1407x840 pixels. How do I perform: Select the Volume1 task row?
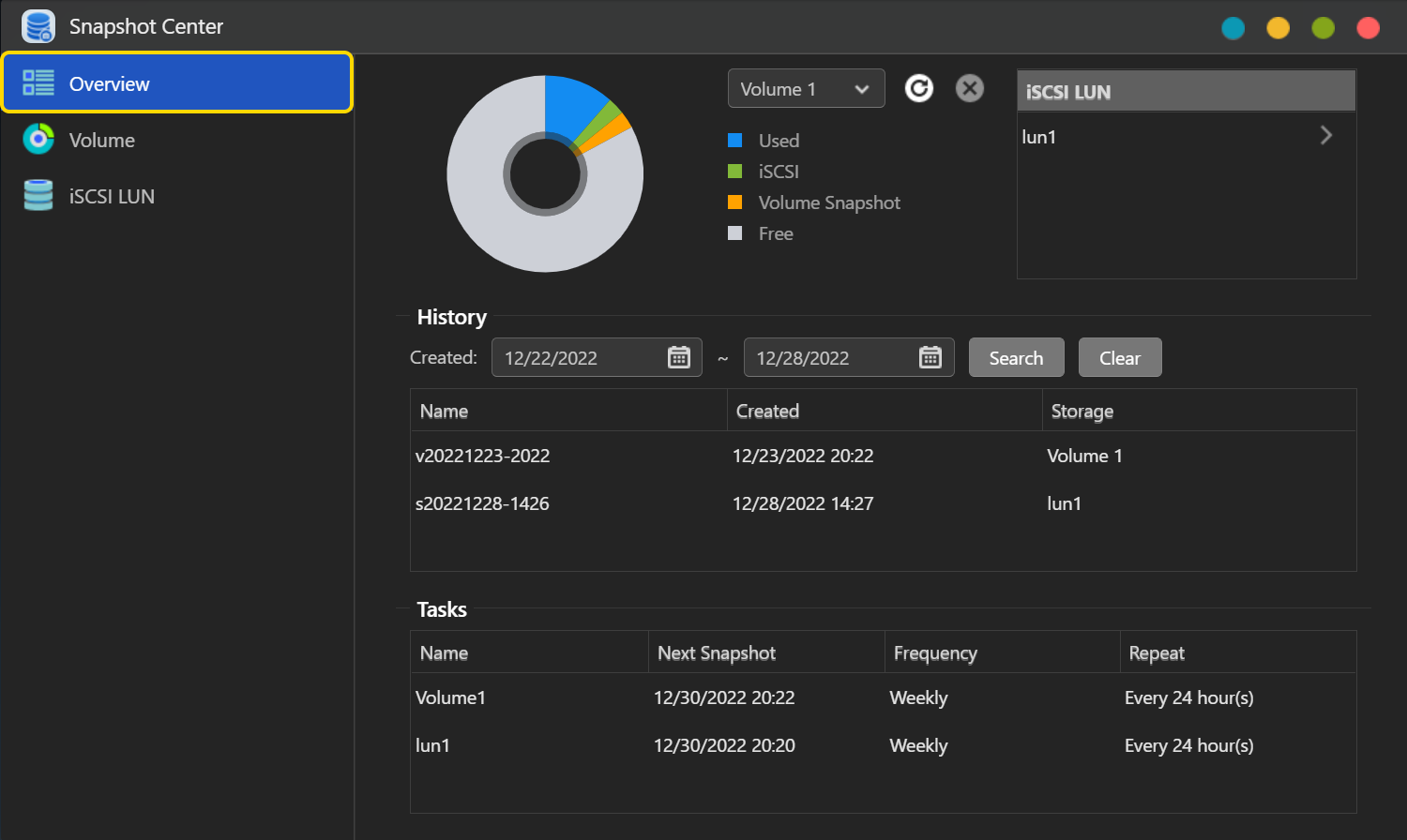[450, 697]
